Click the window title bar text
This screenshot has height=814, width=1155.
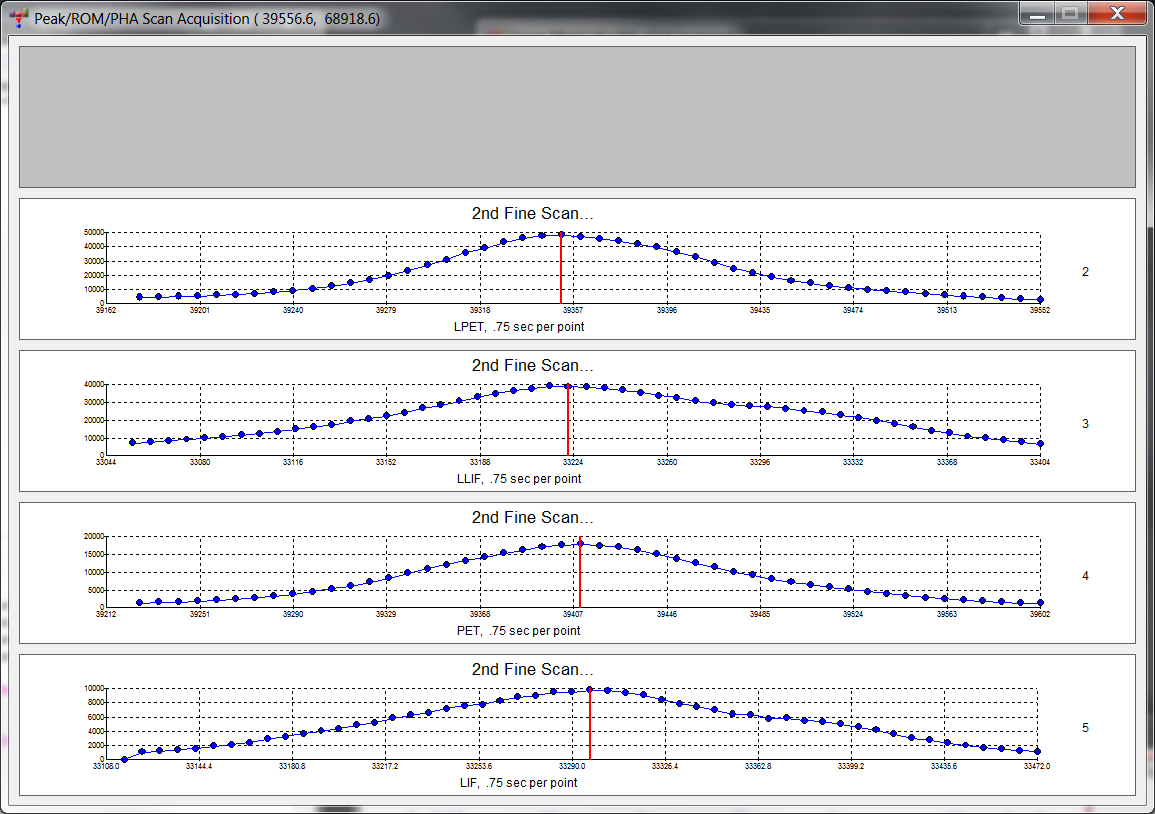click(x=207, y=18)
